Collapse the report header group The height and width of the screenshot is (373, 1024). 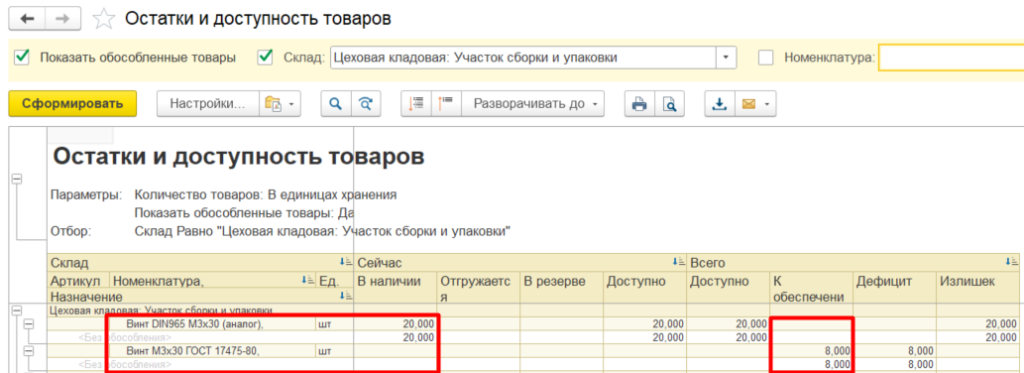[x=17, y=179]
